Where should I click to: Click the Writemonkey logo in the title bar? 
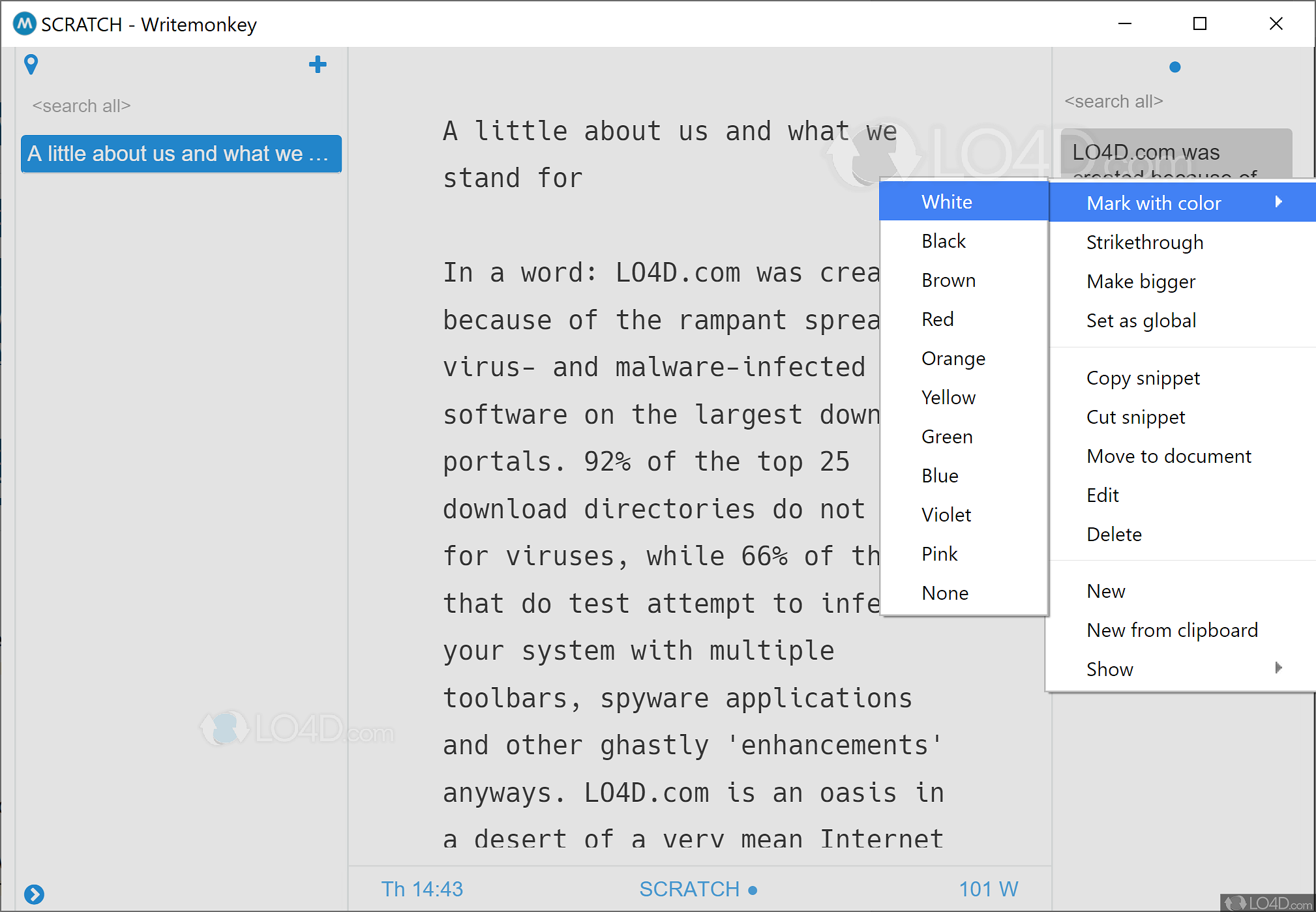24,23
